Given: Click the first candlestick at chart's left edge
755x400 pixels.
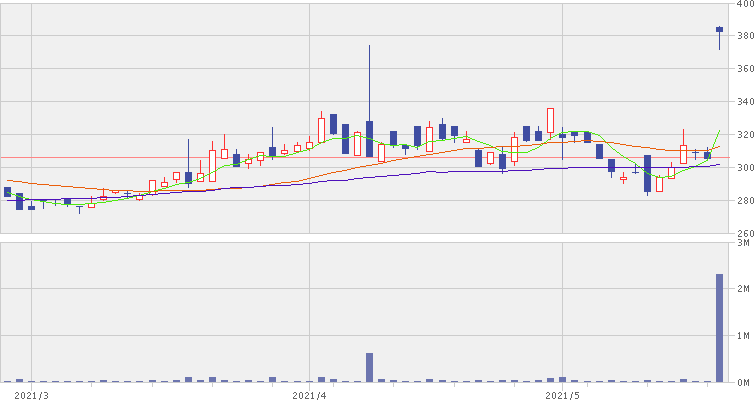Looking at the screenshot, I should coord(7,192).
